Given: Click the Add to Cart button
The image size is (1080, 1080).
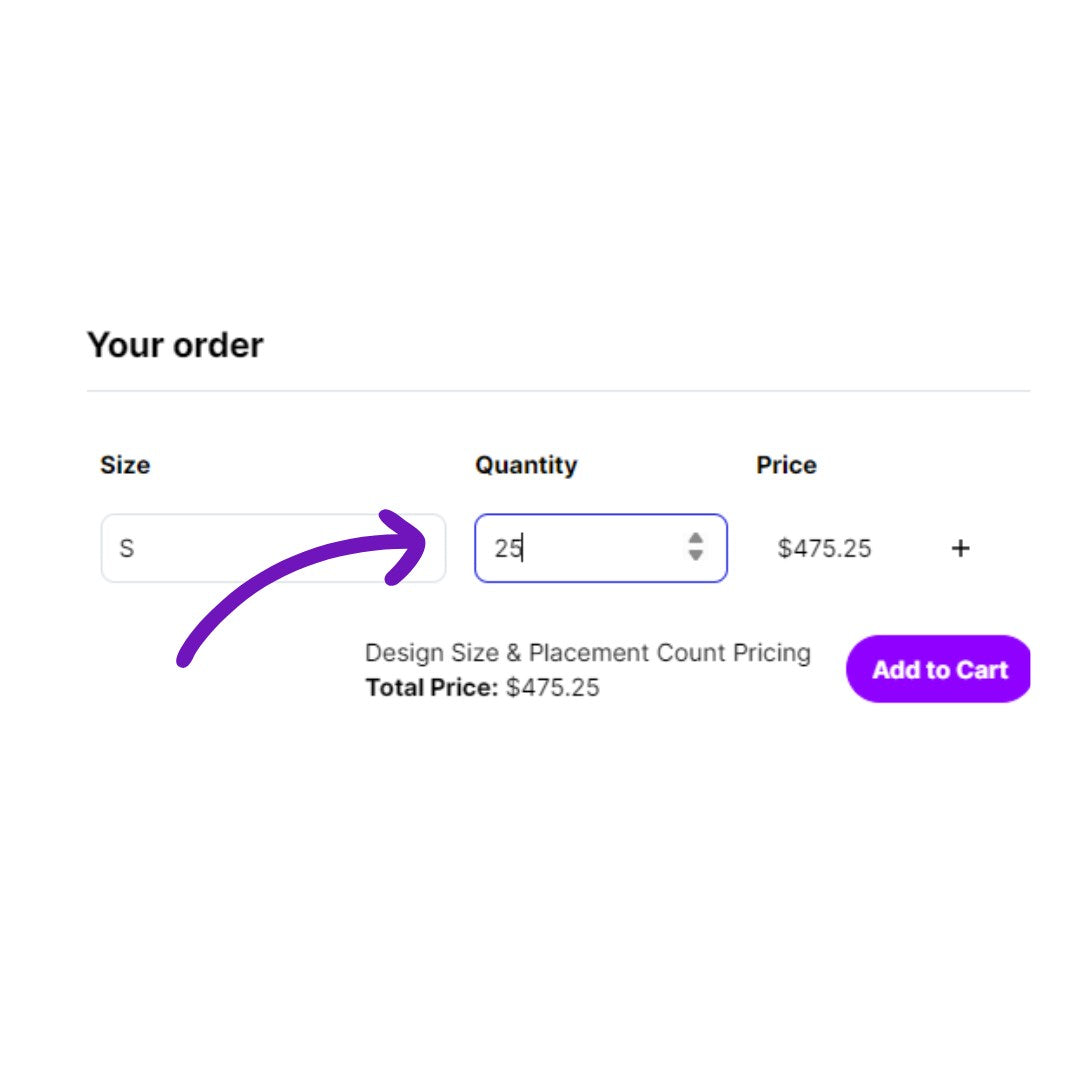Looking at the screenshot, I should [x=938, y=669].
